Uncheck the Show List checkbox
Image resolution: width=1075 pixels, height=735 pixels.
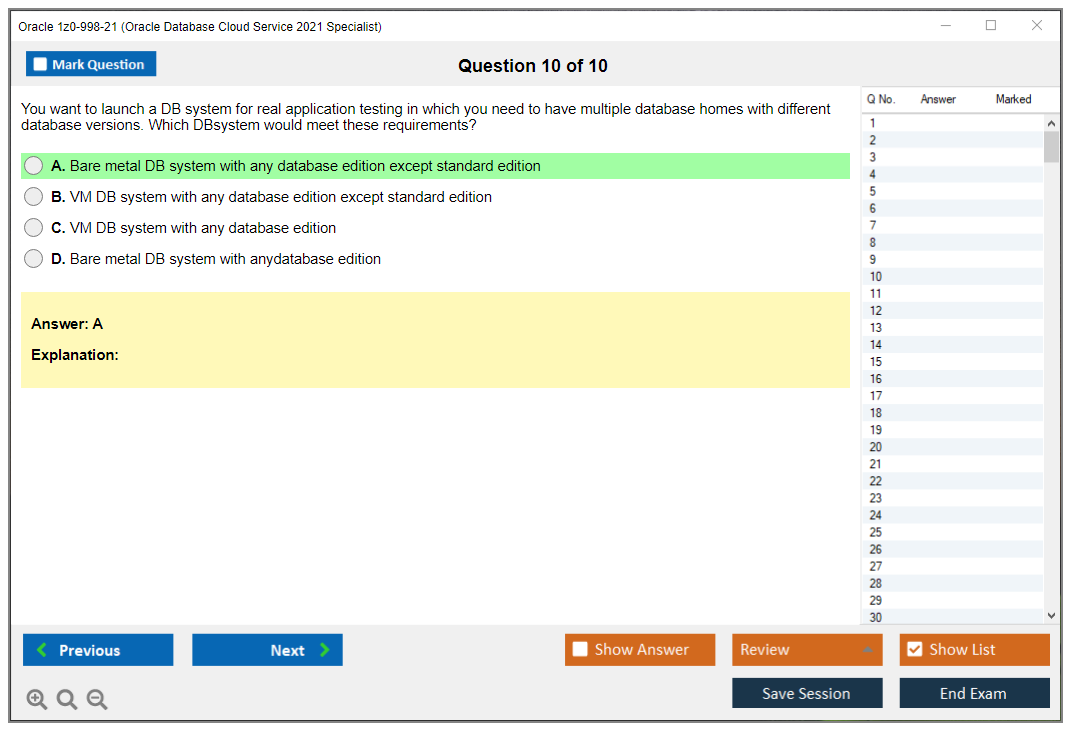pos(914,650)
